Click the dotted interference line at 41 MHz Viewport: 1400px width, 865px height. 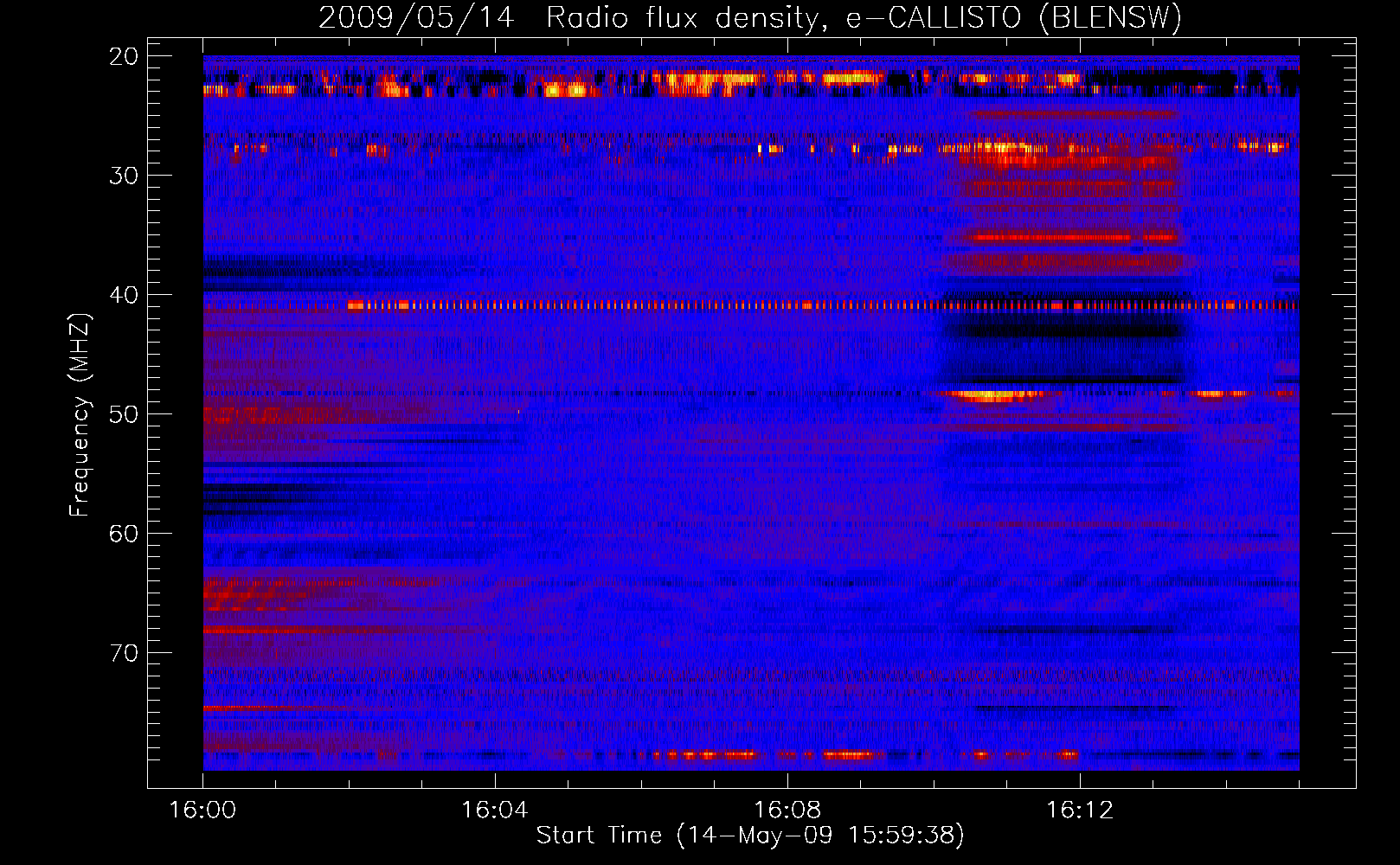point(822,305)
